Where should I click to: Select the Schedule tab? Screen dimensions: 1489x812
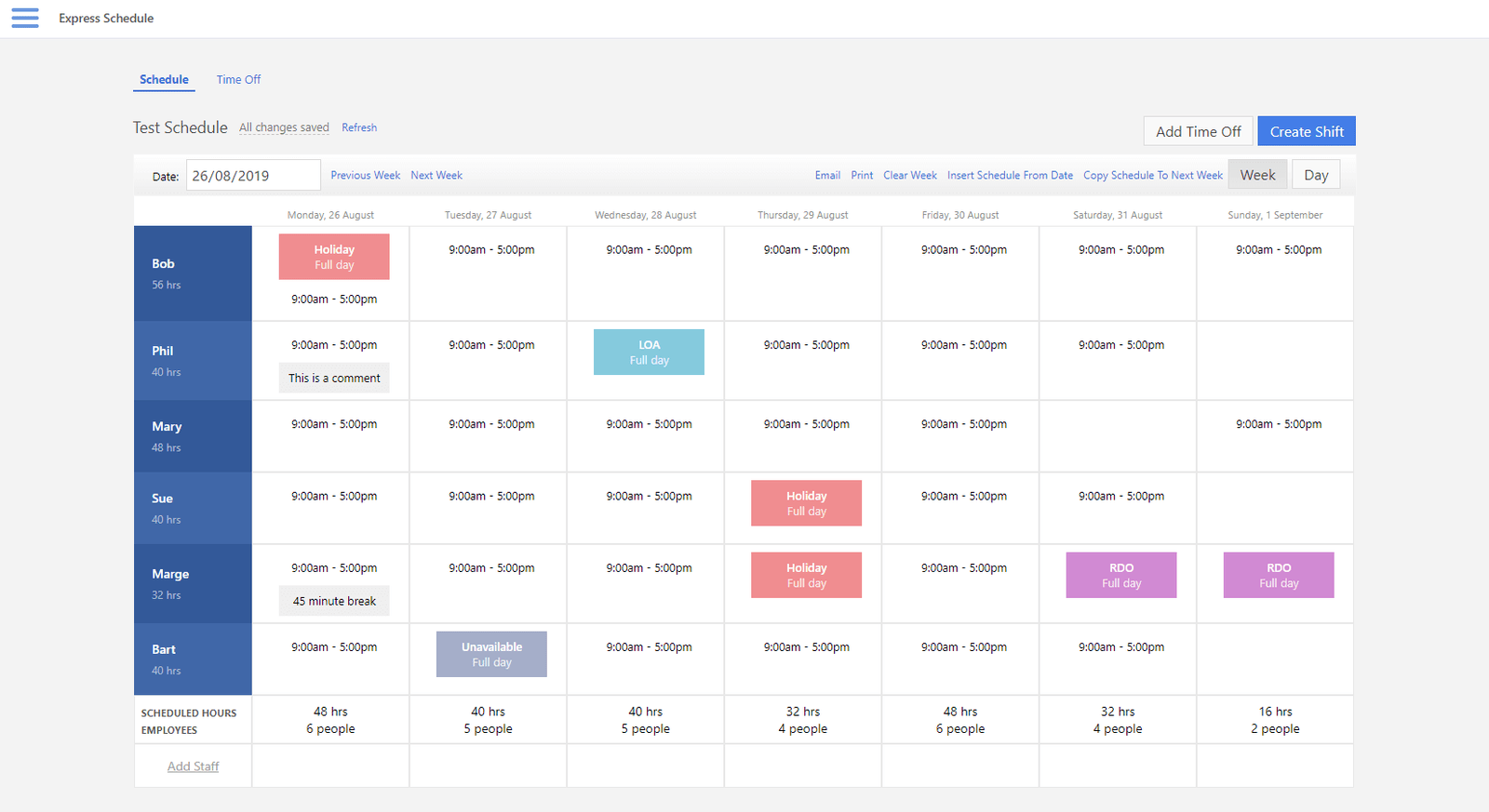point(164,80)
